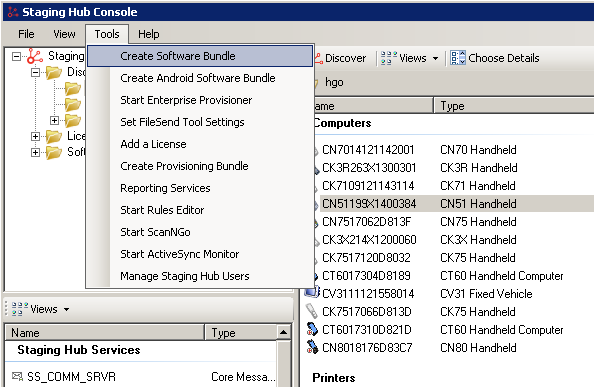The image size is (594, 387).
Task: Open Reporting Services from Tools menu
Action: point(165,188)
